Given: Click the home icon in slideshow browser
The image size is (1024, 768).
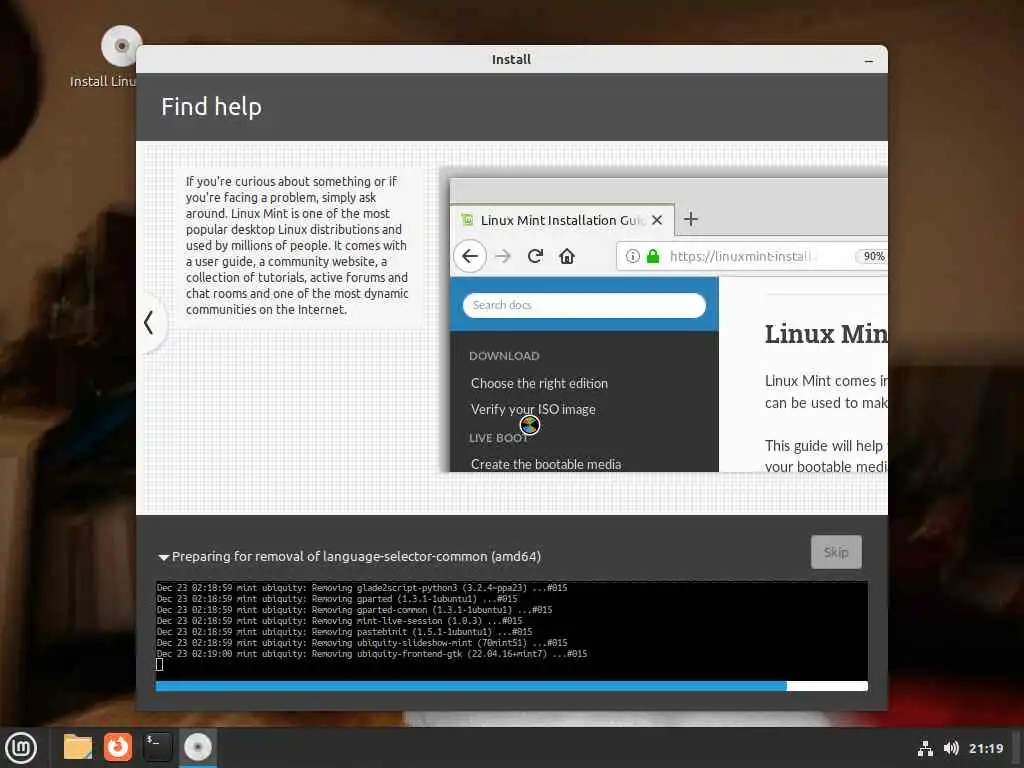Looking at the screenshot, I should click(567, 256).
